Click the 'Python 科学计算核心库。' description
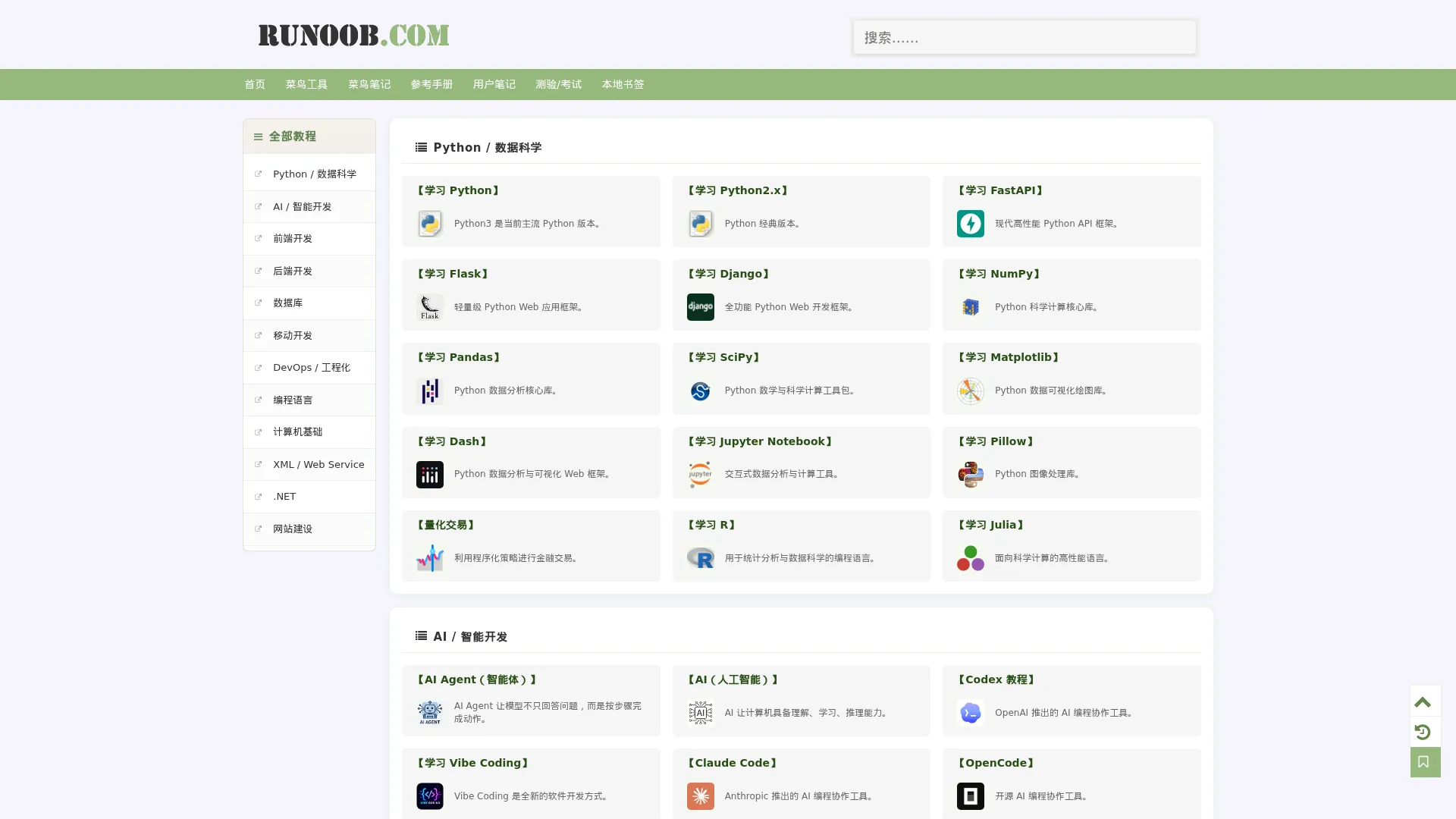 1046,307
